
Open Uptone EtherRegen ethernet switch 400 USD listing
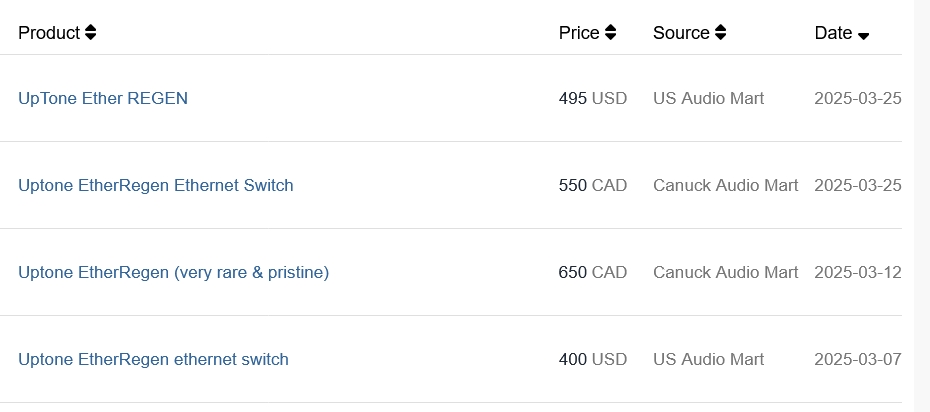[153, 359]
